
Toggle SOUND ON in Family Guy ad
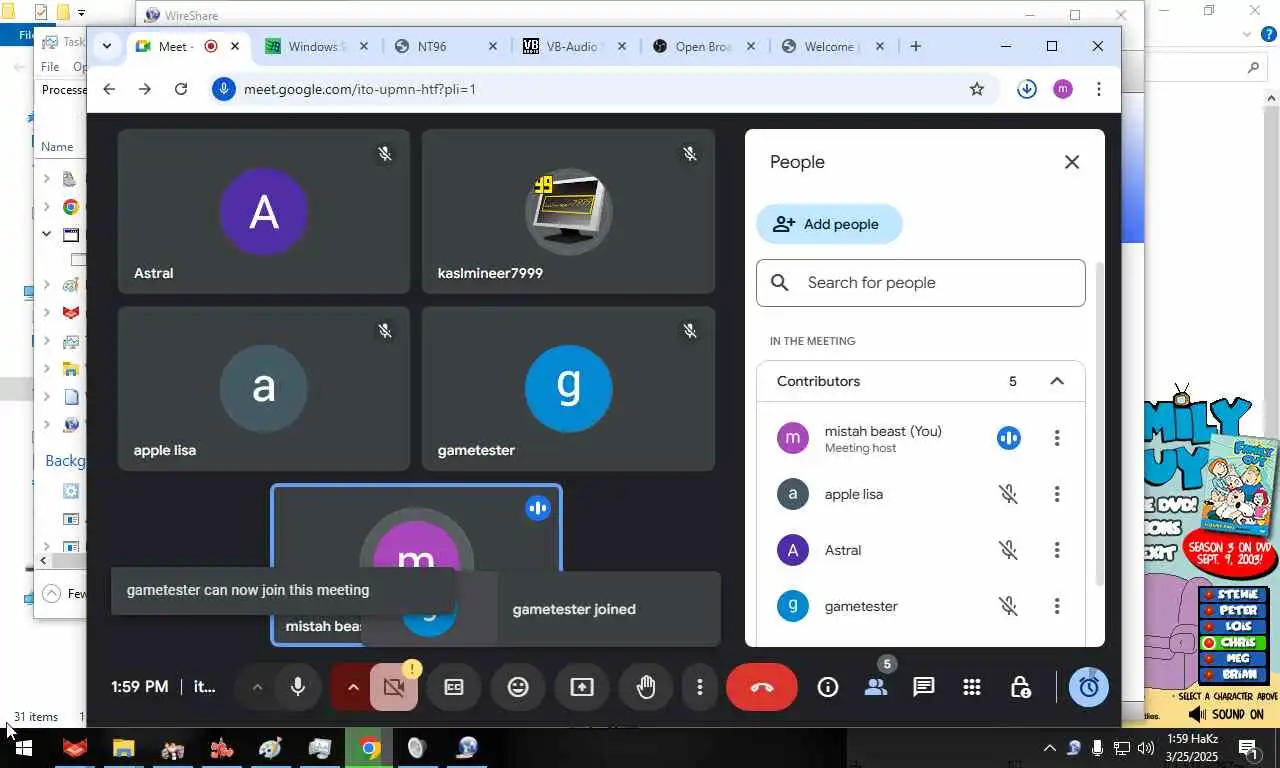(x=1226, y=714)
